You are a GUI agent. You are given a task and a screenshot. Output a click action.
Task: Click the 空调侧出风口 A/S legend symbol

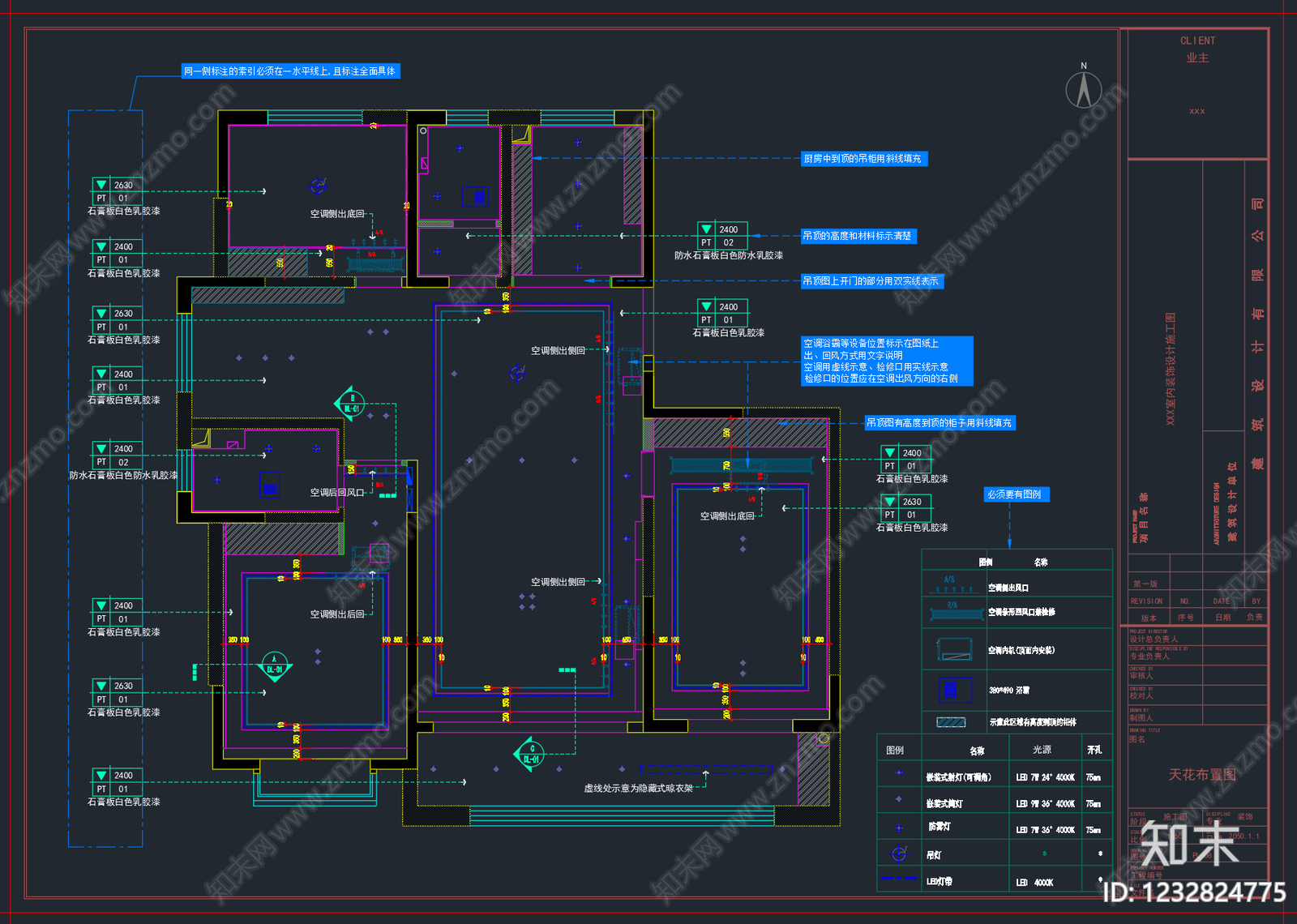[952, 584]
